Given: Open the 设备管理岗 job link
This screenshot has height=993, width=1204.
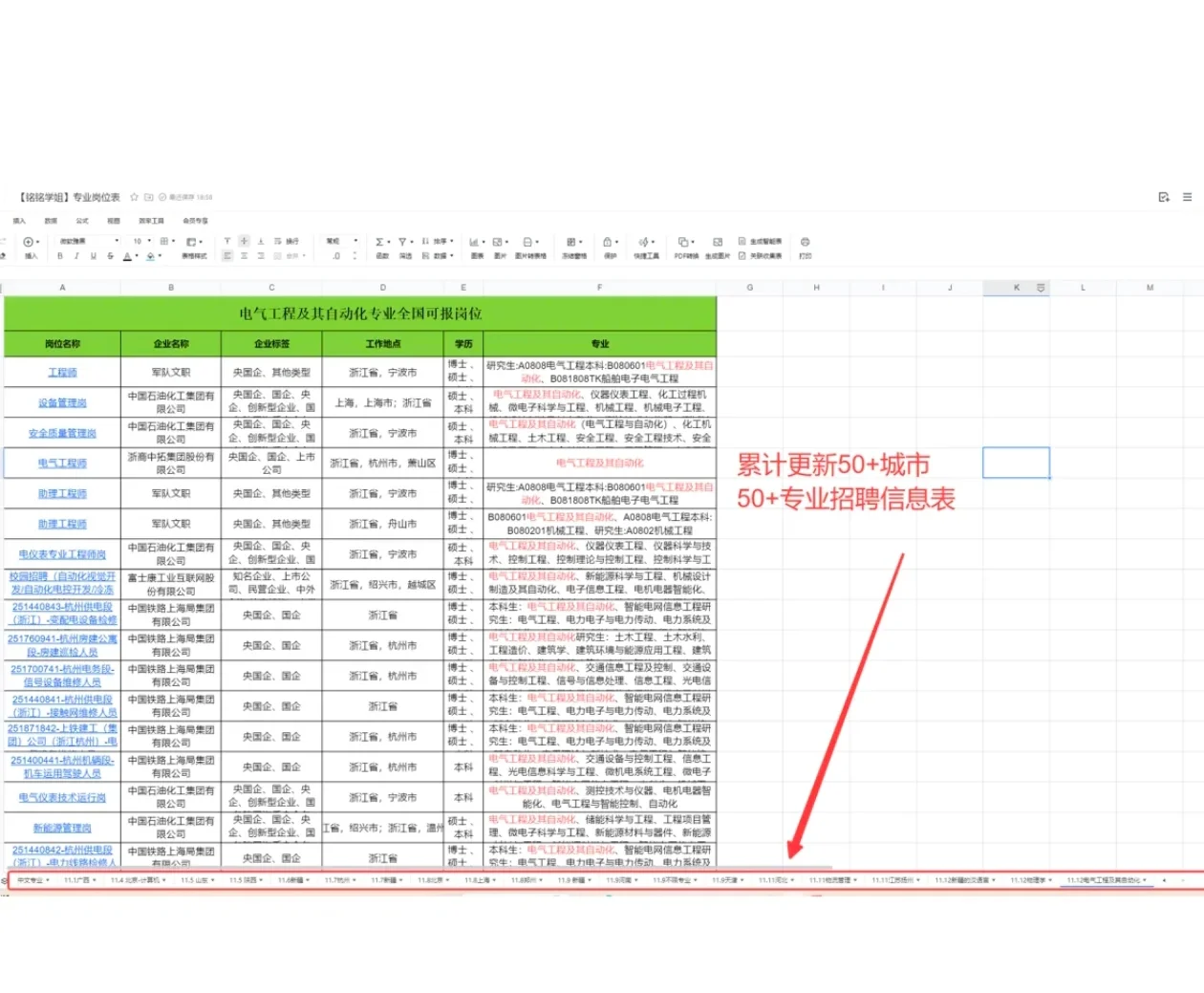Looking at the screenshot, I should coord(62,402).
